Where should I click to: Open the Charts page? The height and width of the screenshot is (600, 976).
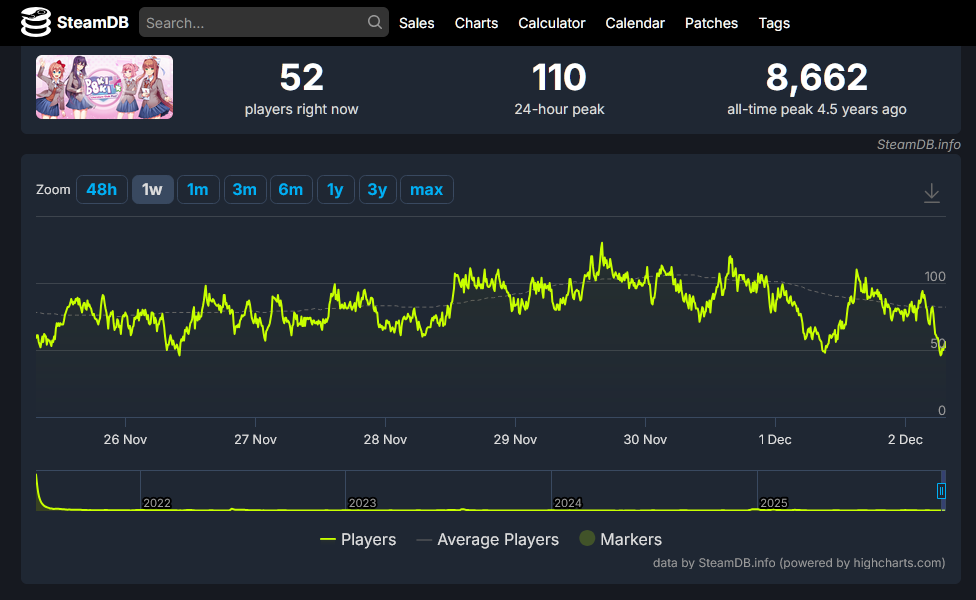coord(476,23)
